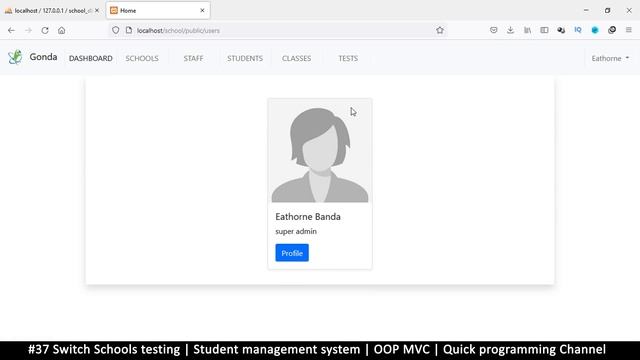This screenshot has width=640, height=360.
Task: Select the Home browser tab
Action: (x=158, y=11)
